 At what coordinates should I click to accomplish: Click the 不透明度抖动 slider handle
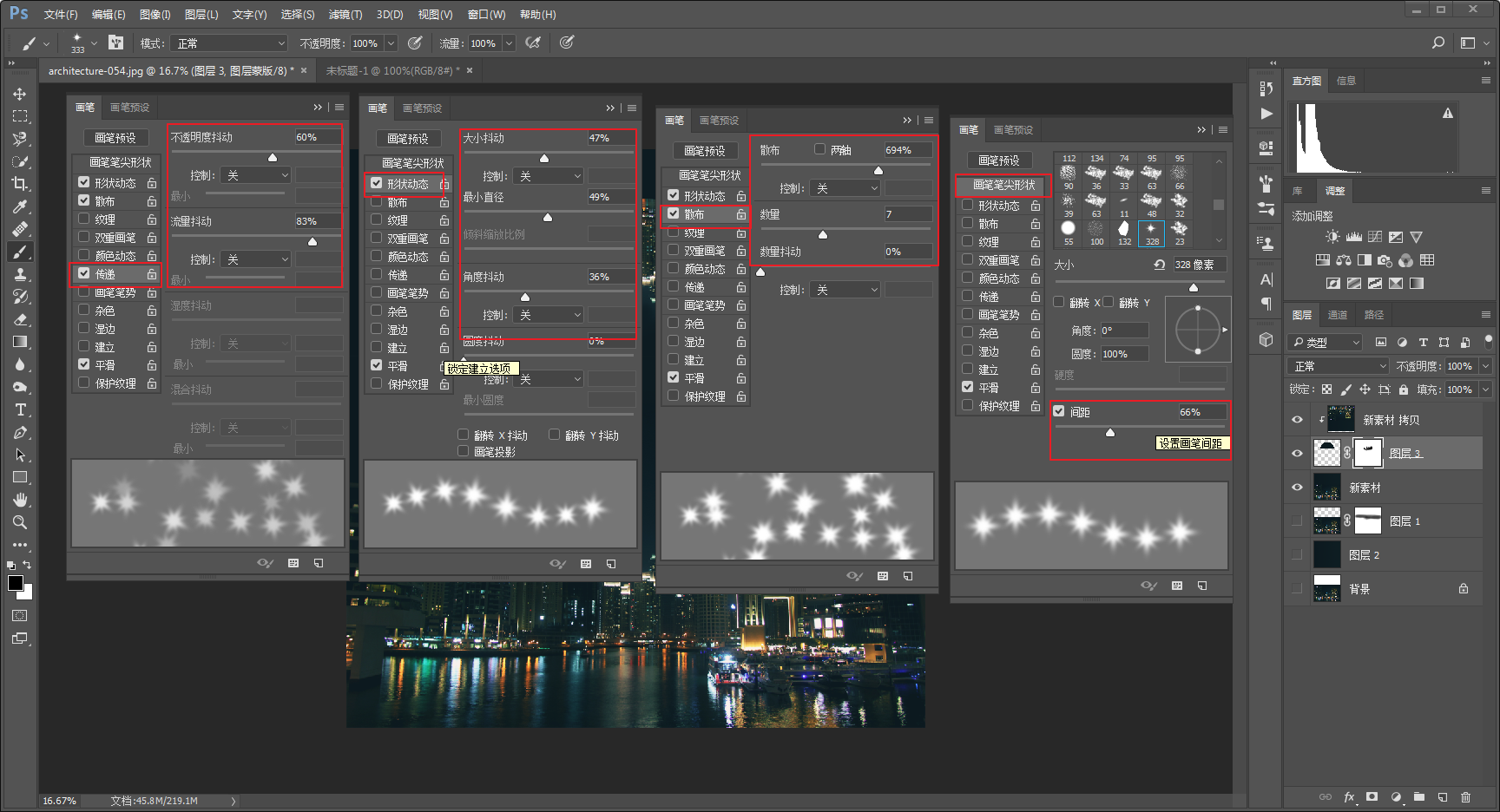click(x=273, y=158)
